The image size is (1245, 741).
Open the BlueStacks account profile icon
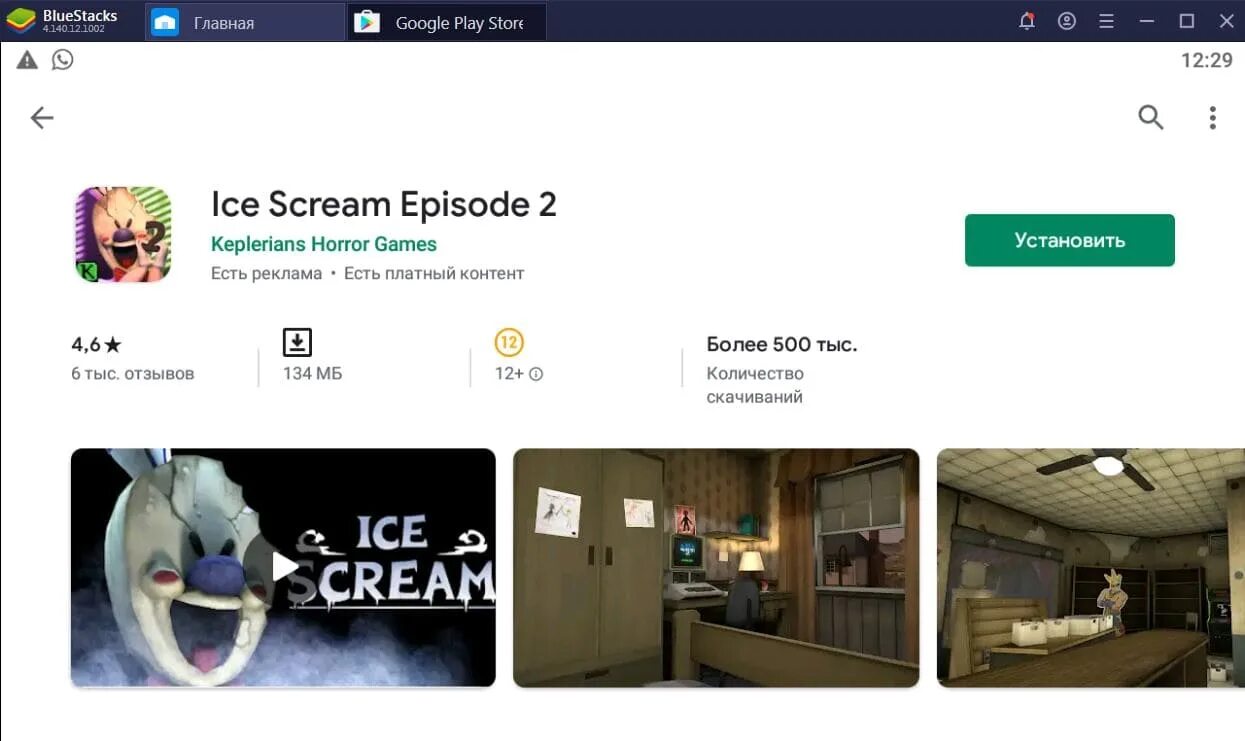pos(1067,21)
